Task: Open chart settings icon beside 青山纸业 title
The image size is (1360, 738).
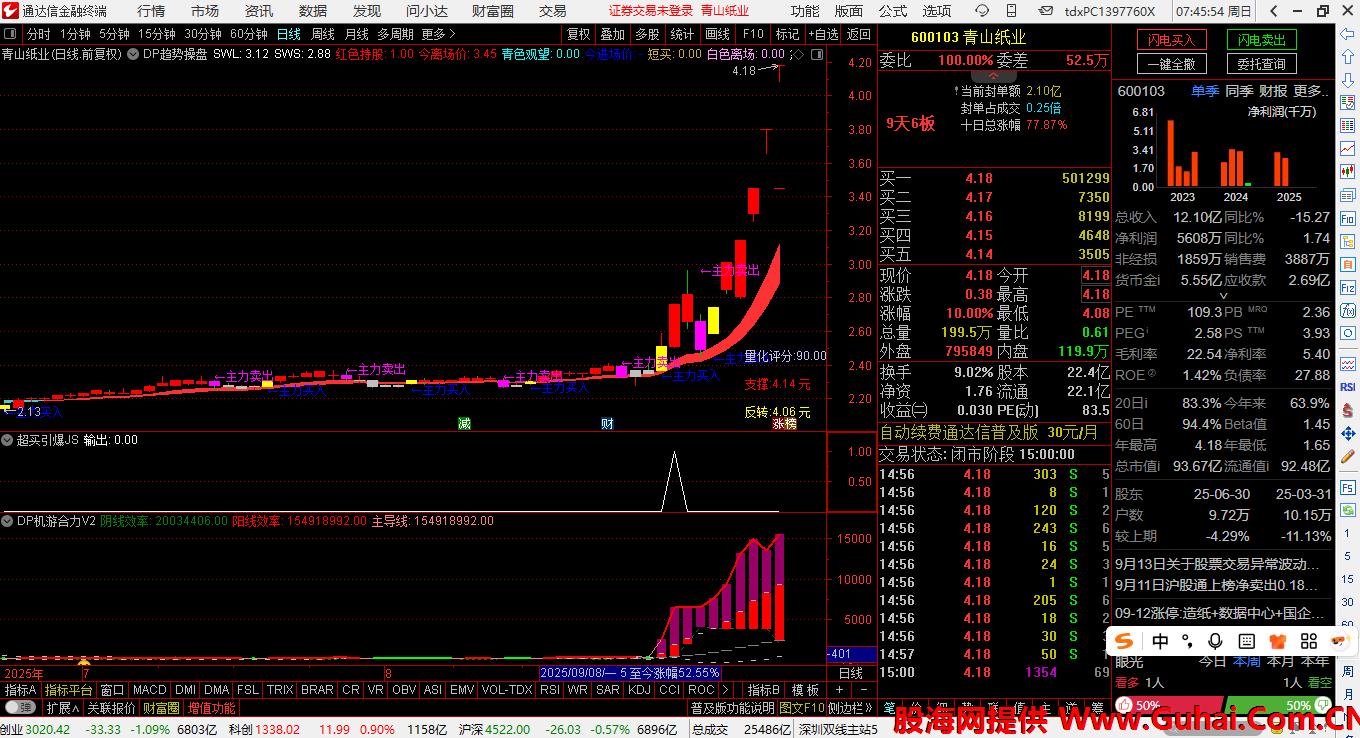Action: 131,54
